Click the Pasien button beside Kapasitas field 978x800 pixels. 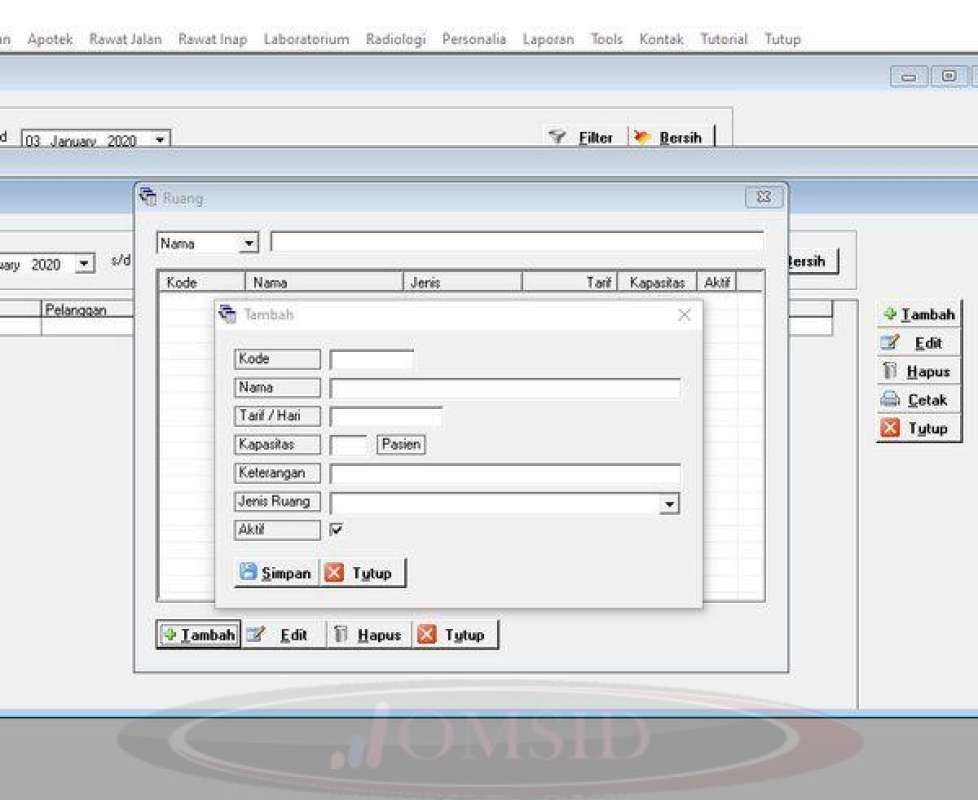pyautogui.click(x=399, y=444)
